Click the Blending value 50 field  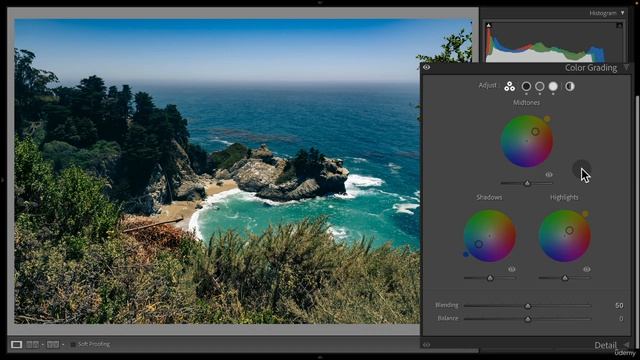pyautogui.click(x=619, y=306)
